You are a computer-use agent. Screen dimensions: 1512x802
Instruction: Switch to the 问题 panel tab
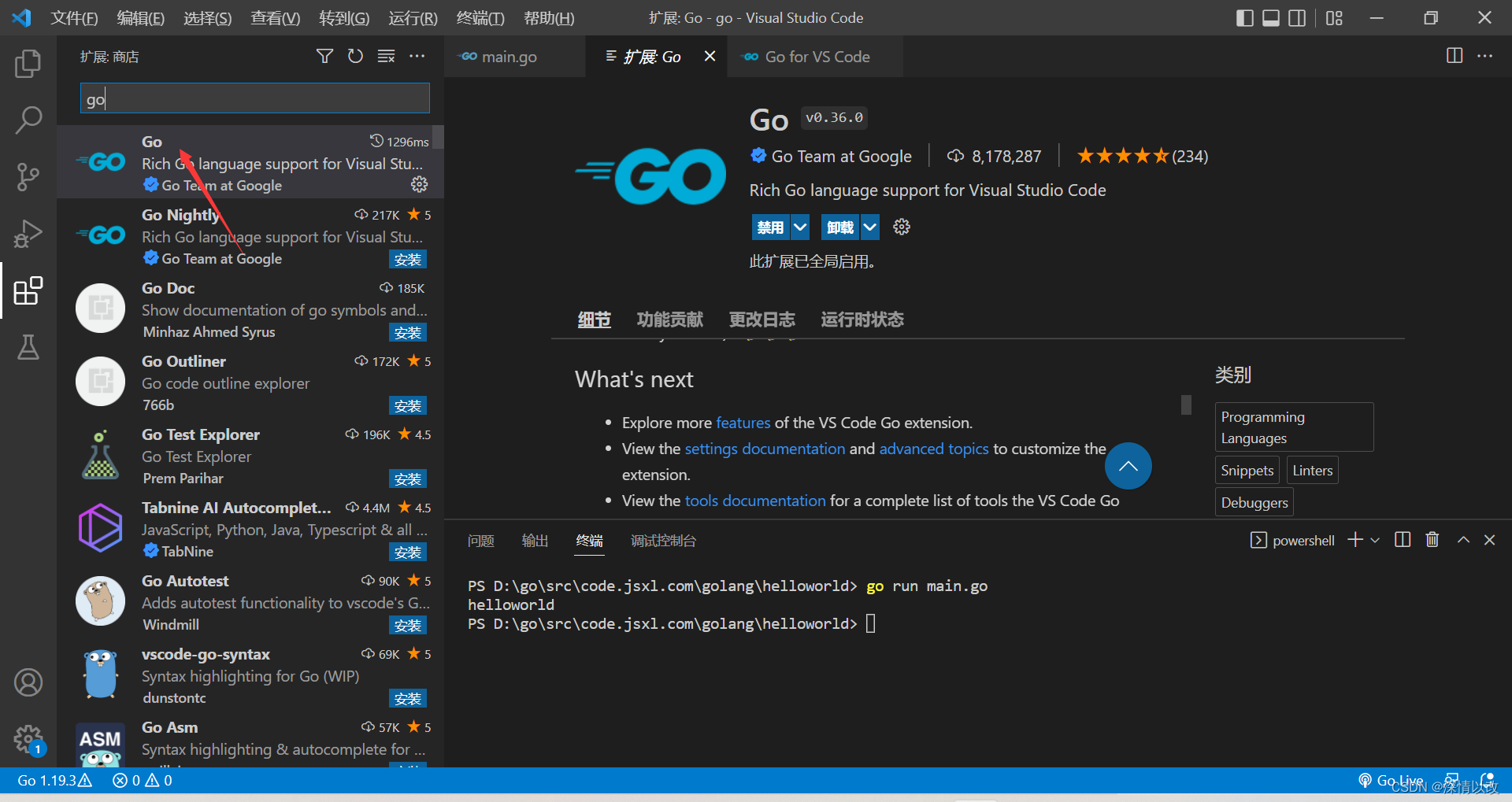click(x=481, y=540)
